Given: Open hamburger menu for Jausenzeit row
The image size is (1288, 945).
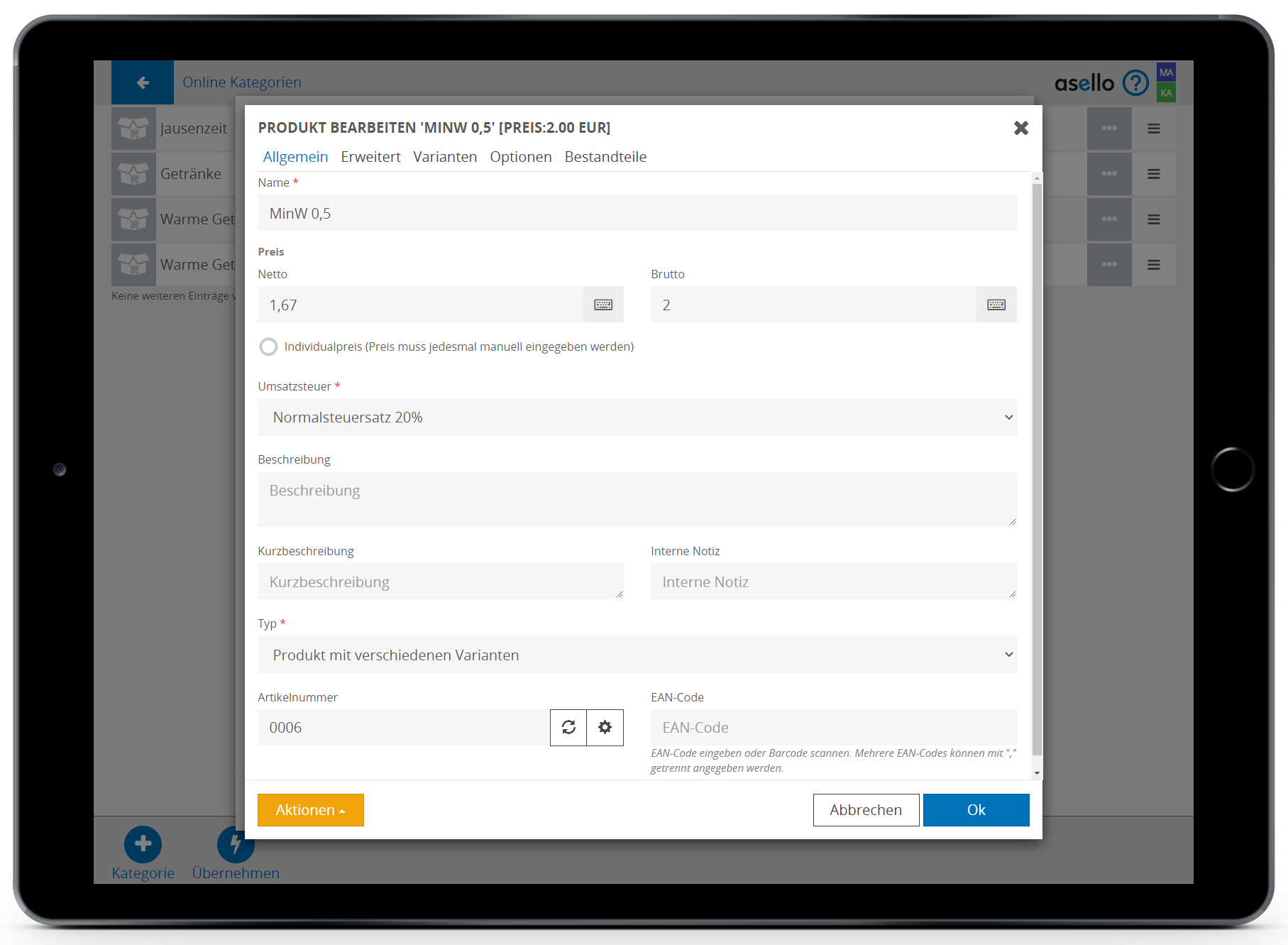Looking at the screenshot, I should [1154, 129].
